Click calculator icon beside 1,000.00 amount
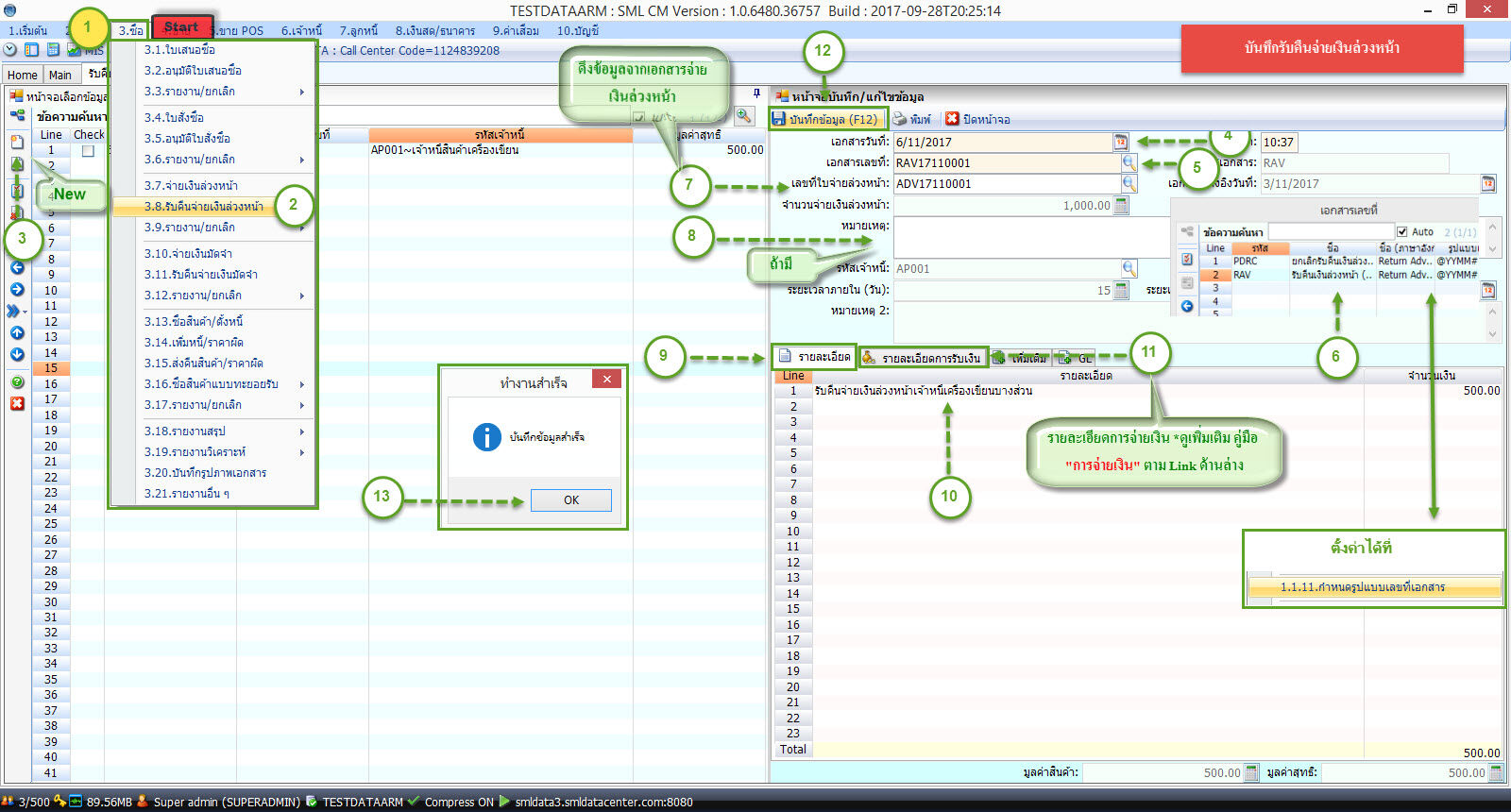Image resolution: width=1511 pixels, height=812 pixels. 1121,205
